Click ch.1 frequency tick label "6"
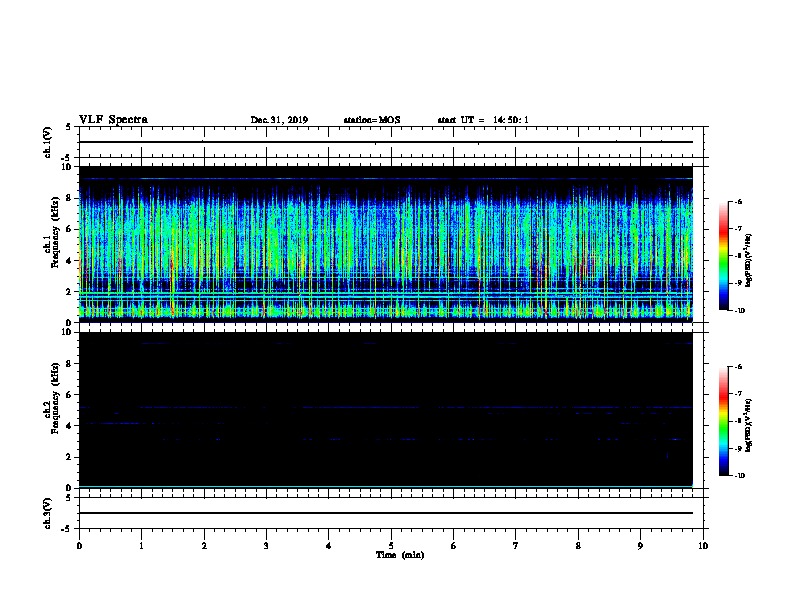Viewport: 792px width, 612px height. [x=68, y=229]
